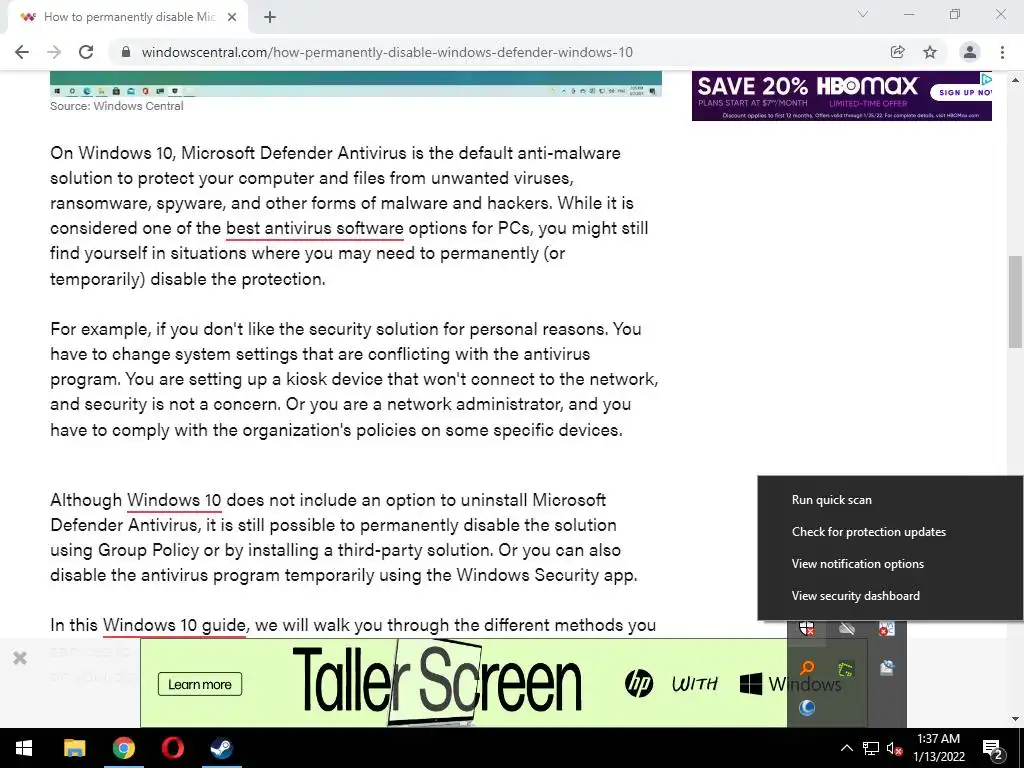Click the AdChoices icon on HBO ad
The image size is (1024, 768).
pos(986,79)
